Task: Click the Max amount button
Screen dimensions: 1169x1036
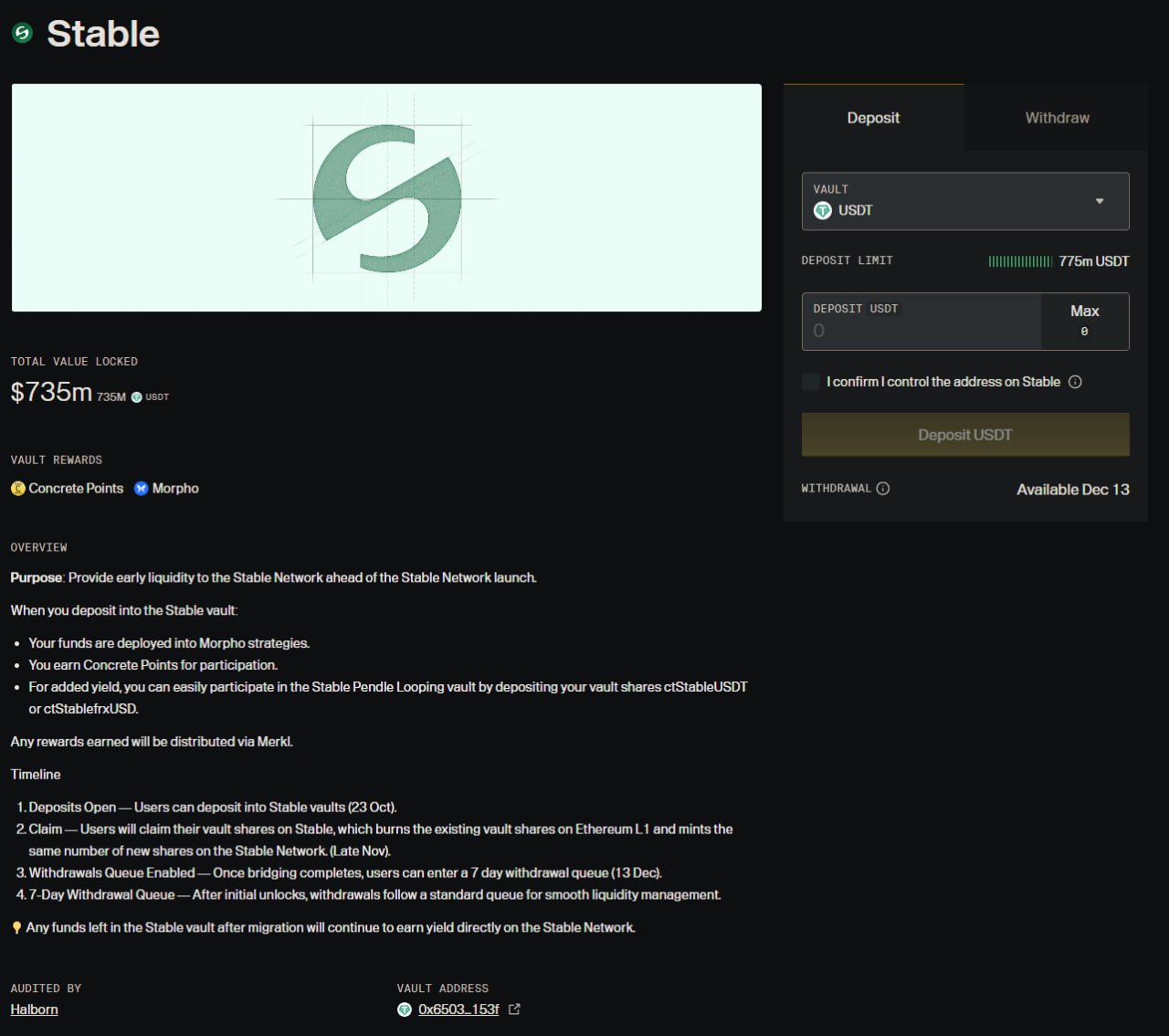Action: click(1084, 321)
